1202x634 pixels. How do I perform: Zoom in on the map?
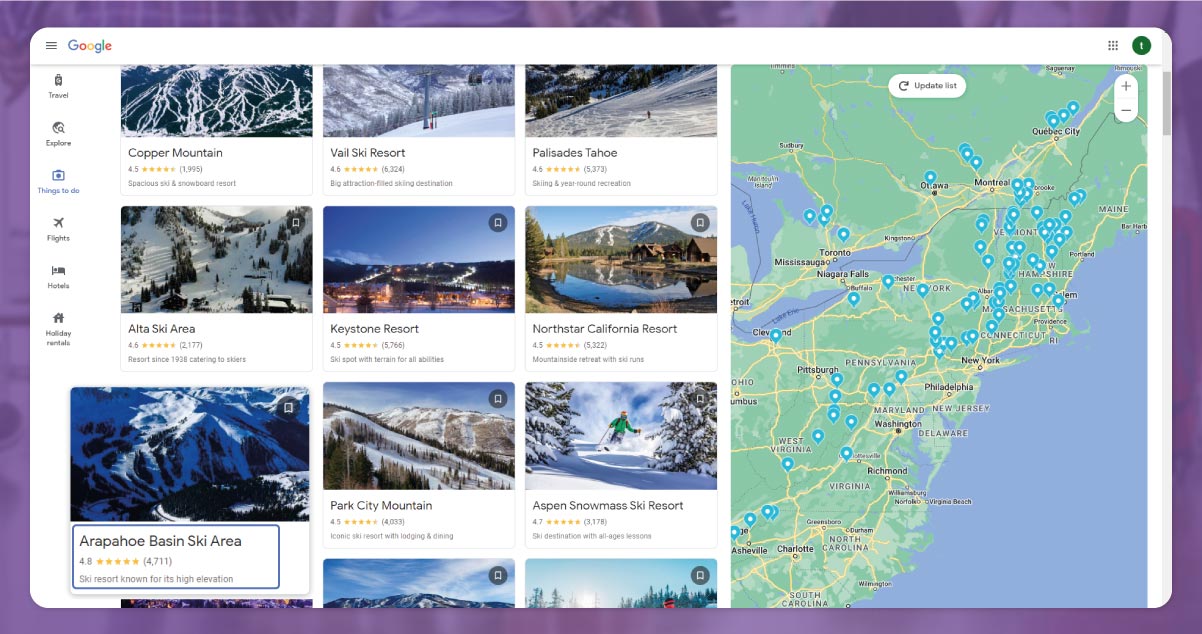(1126, 86)
